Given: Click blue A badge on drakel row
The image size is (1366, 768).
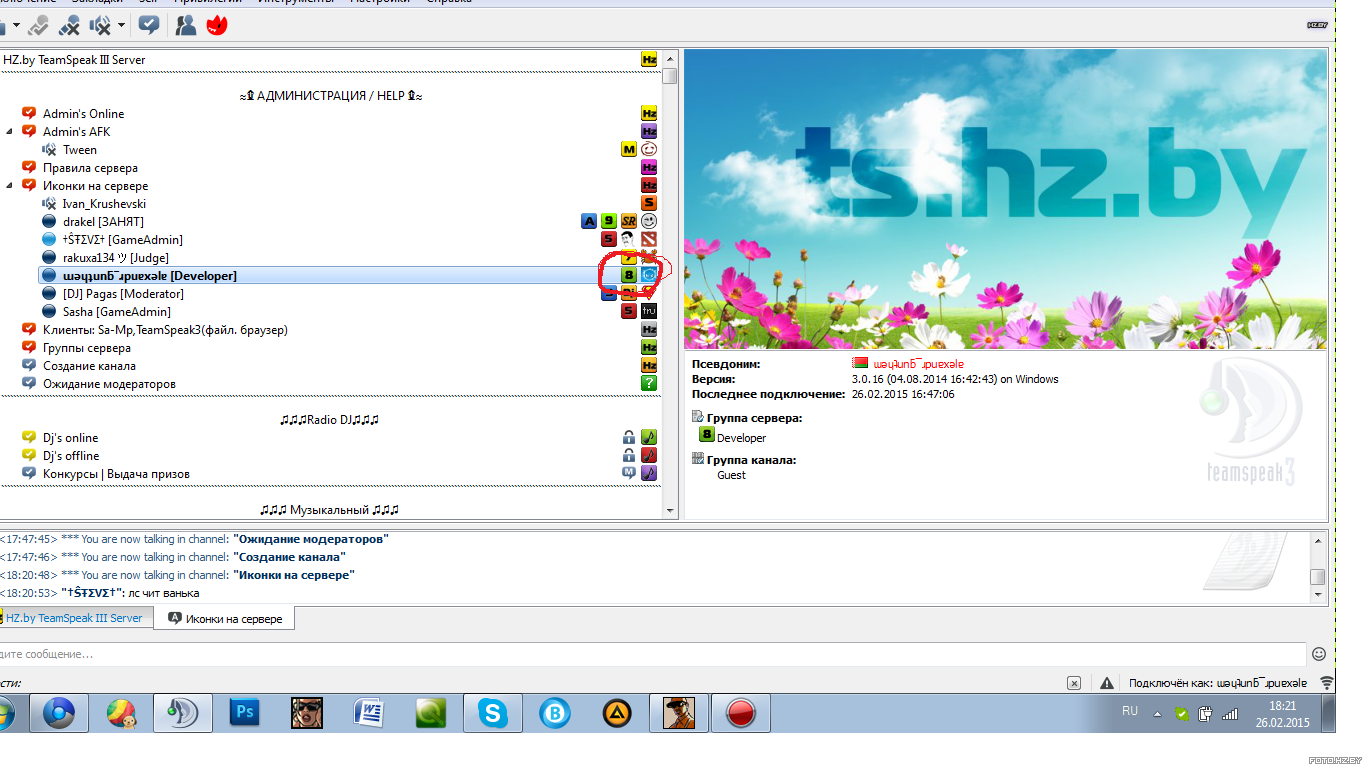Looking at the screenshot, I should pyautogui.click(x=589, y=221).
